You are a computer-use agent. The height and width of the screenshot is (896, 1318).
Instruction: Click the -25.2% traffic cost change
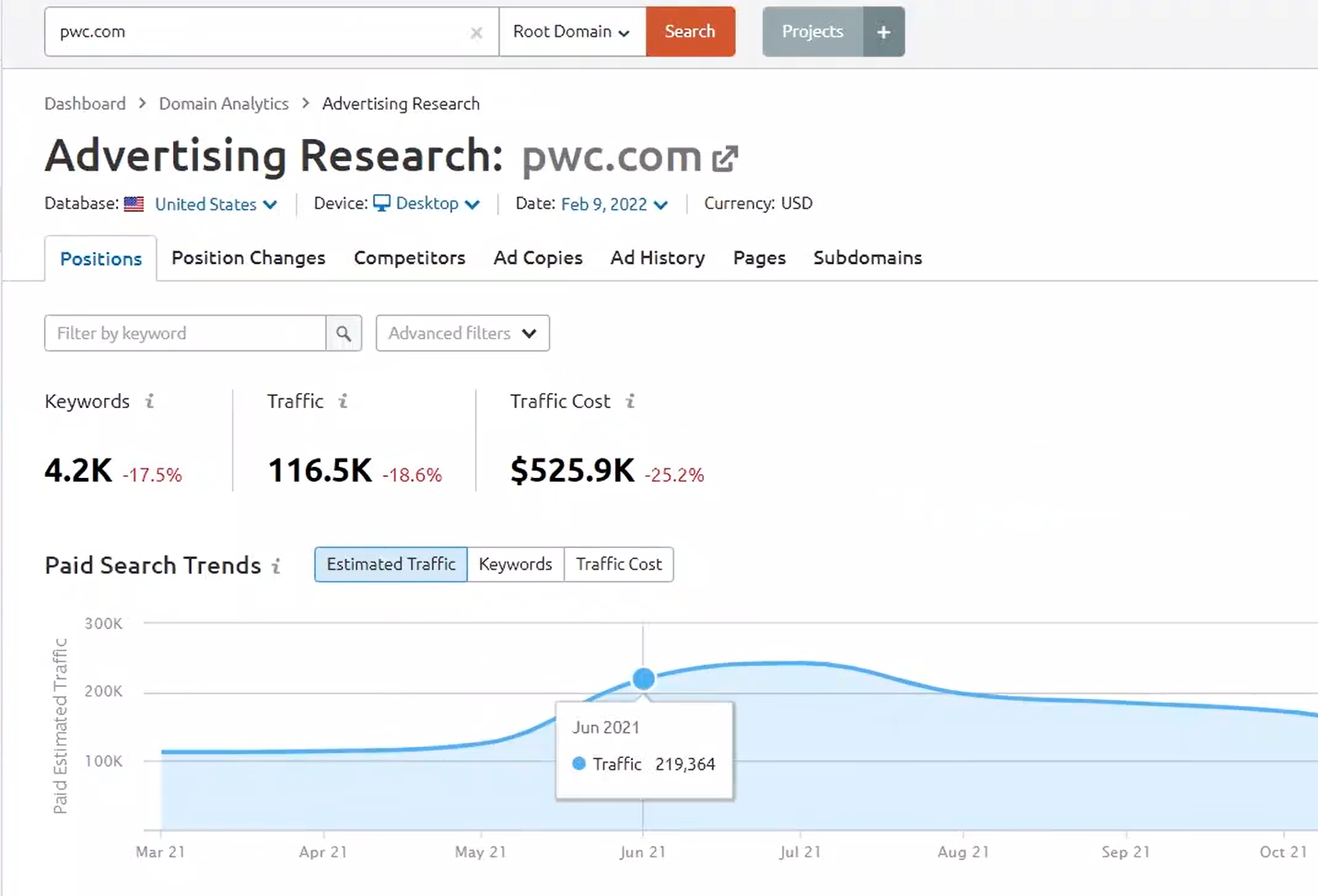674,475
